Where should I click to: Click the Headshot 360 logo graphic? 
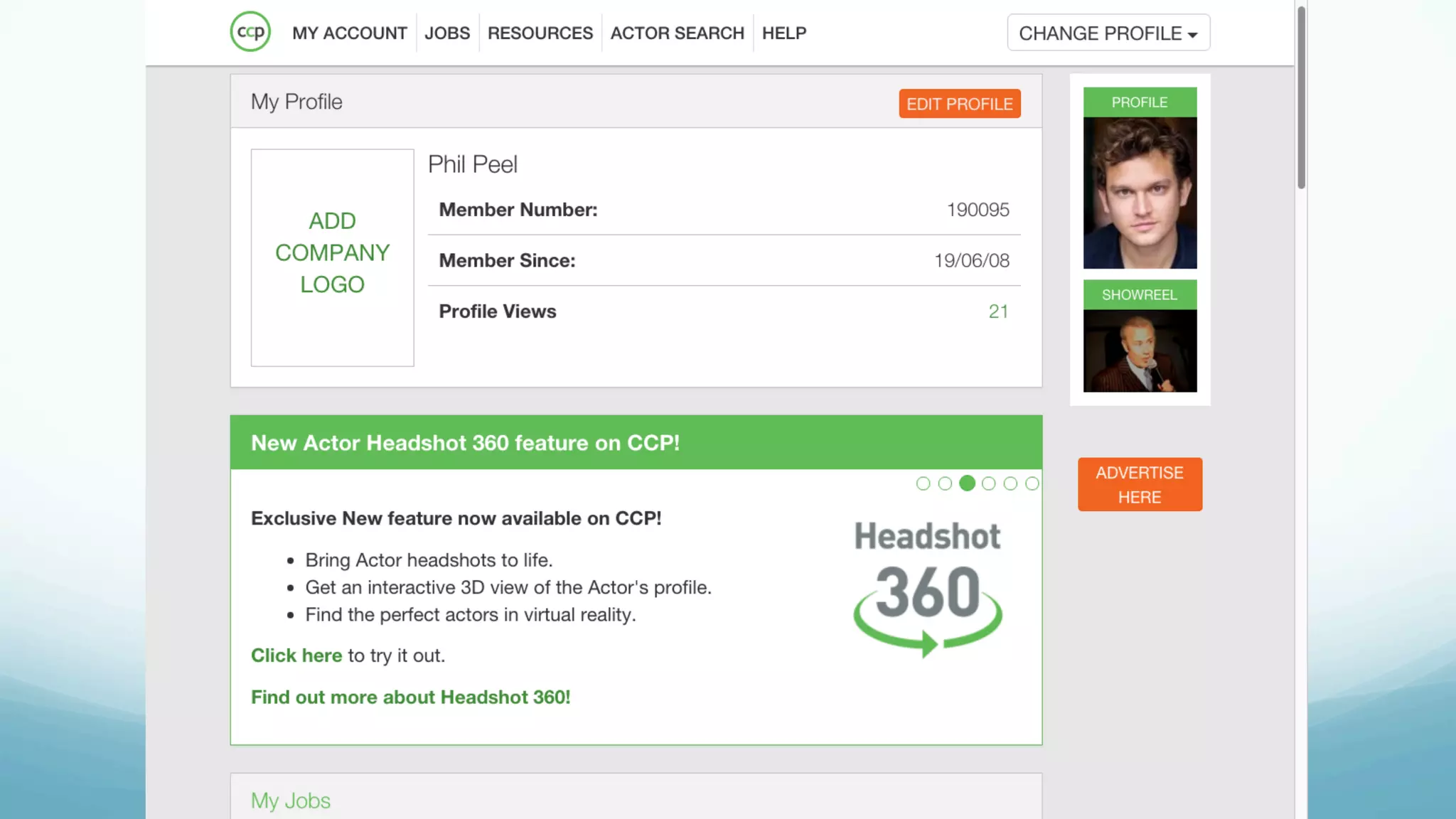(x=927, y=589)
